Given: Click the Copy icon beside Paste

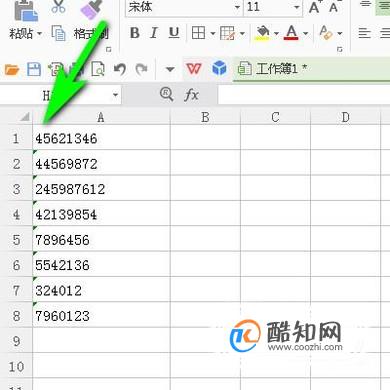Looking at the screenshot, I should tap(59, 33).
